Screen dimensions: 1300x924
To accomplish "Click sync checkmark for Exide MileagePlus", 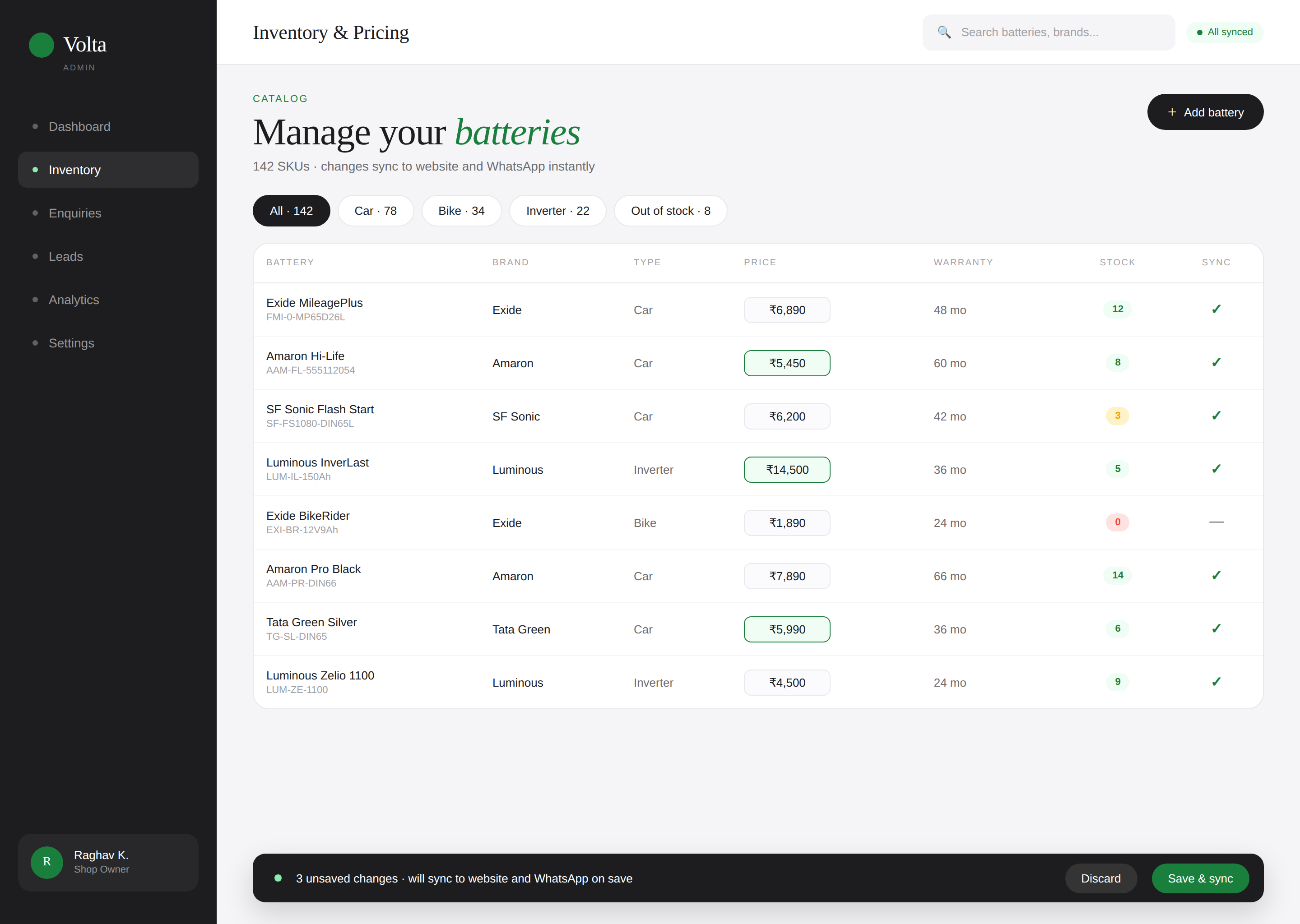I will tap(1216, 310).
